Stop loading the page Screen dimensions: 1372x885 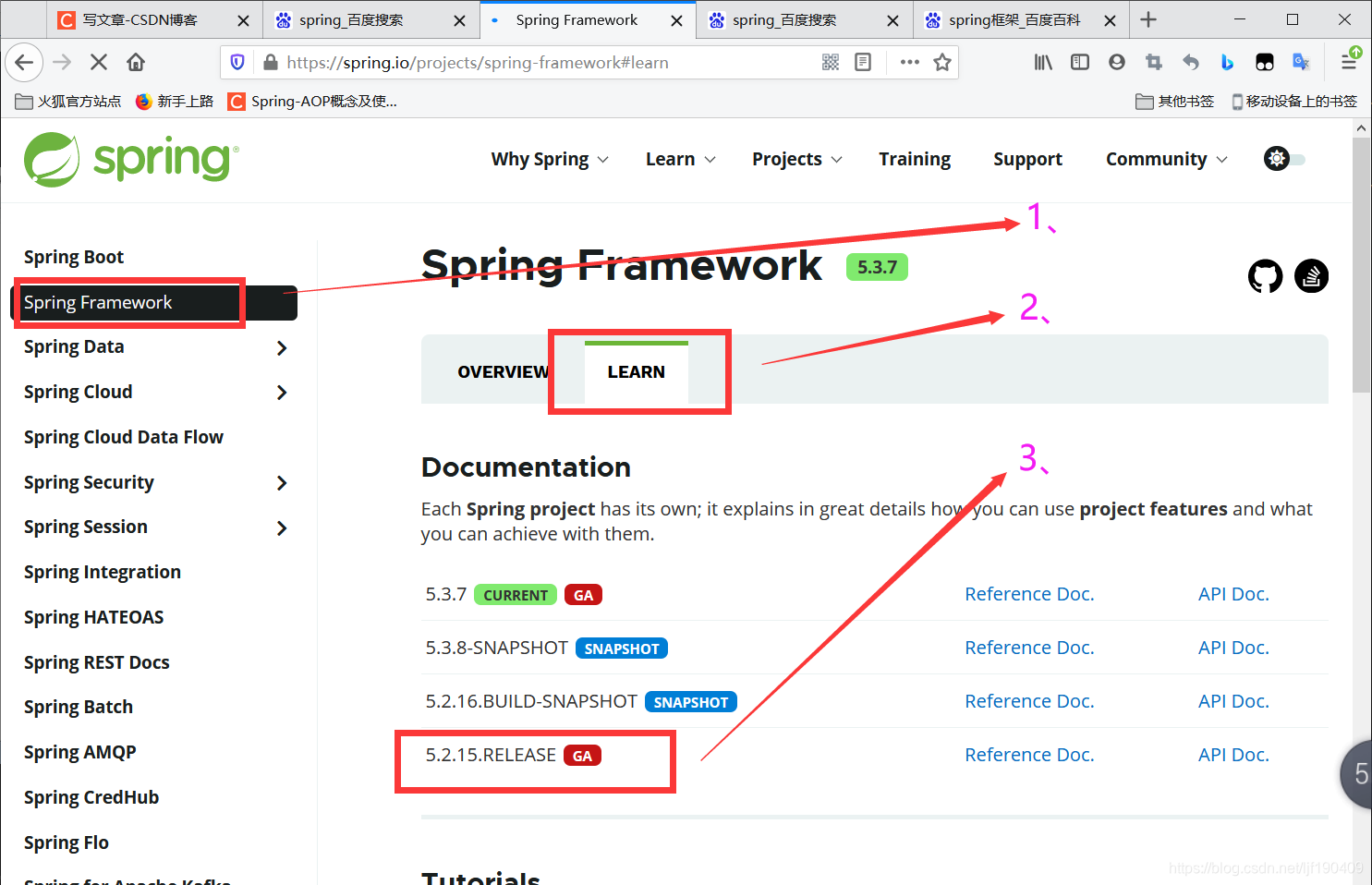[x=99, y=62]
